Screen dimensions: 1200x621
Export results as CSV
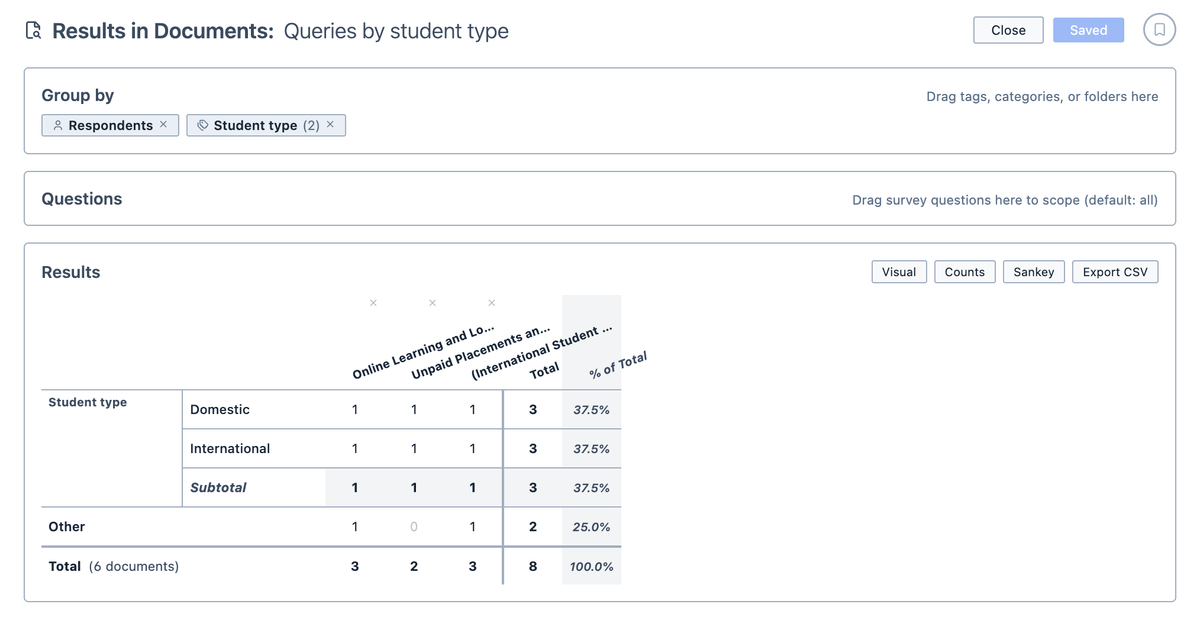[1115, 272]
